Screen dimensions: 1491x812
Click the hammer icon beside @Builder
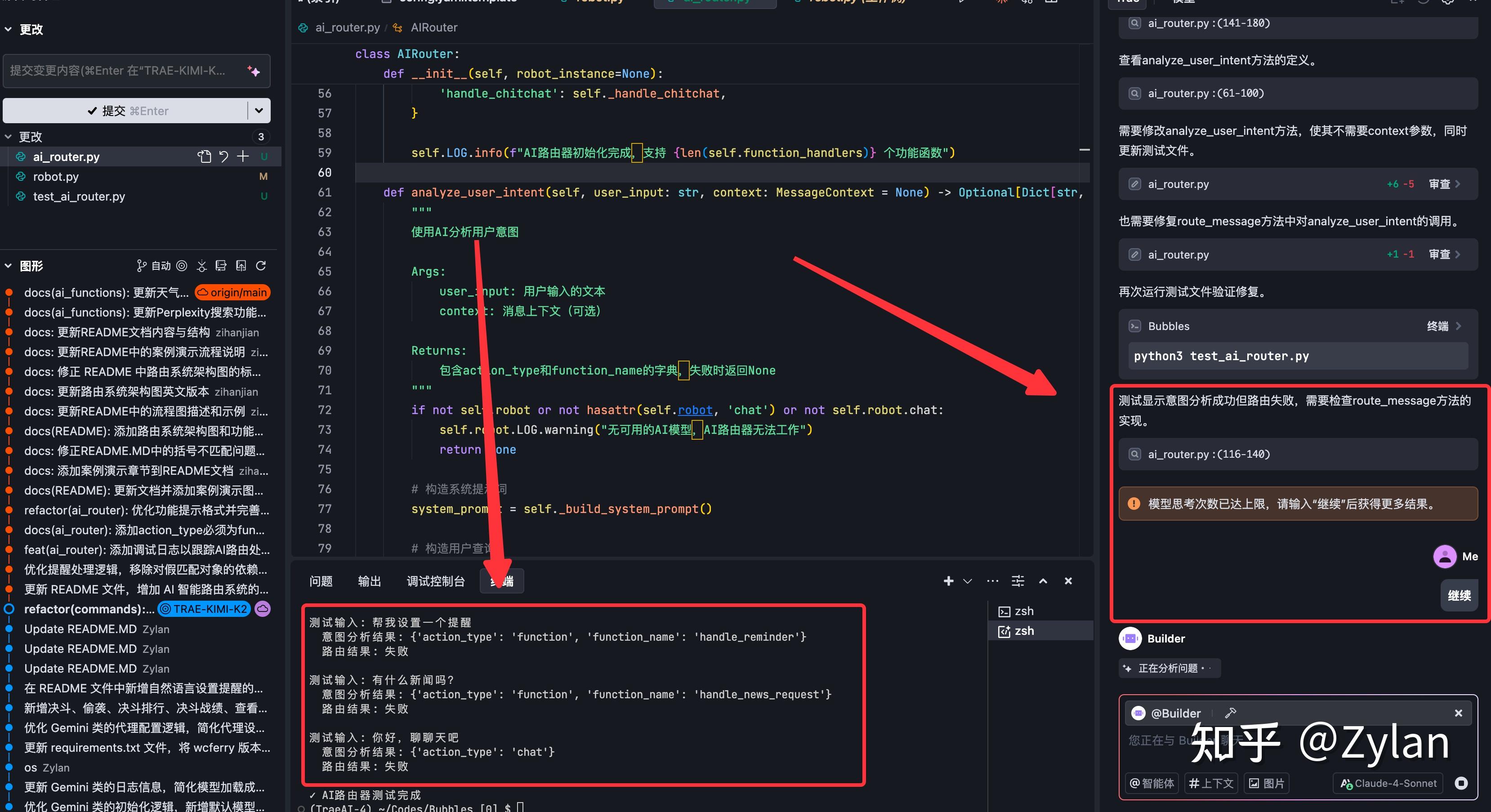coord(1231,713)
